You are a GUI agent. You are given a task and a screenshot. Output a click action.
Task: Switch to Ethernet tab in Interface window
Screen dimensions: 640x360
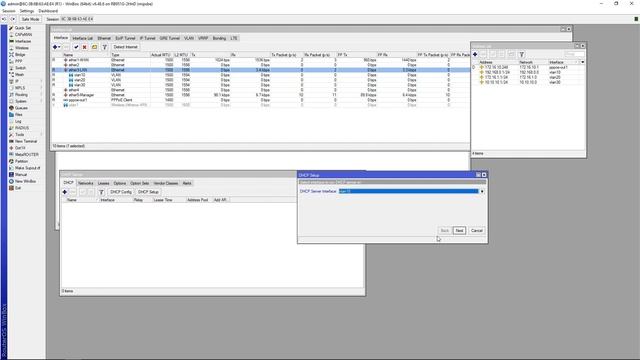tap(104, 38)
